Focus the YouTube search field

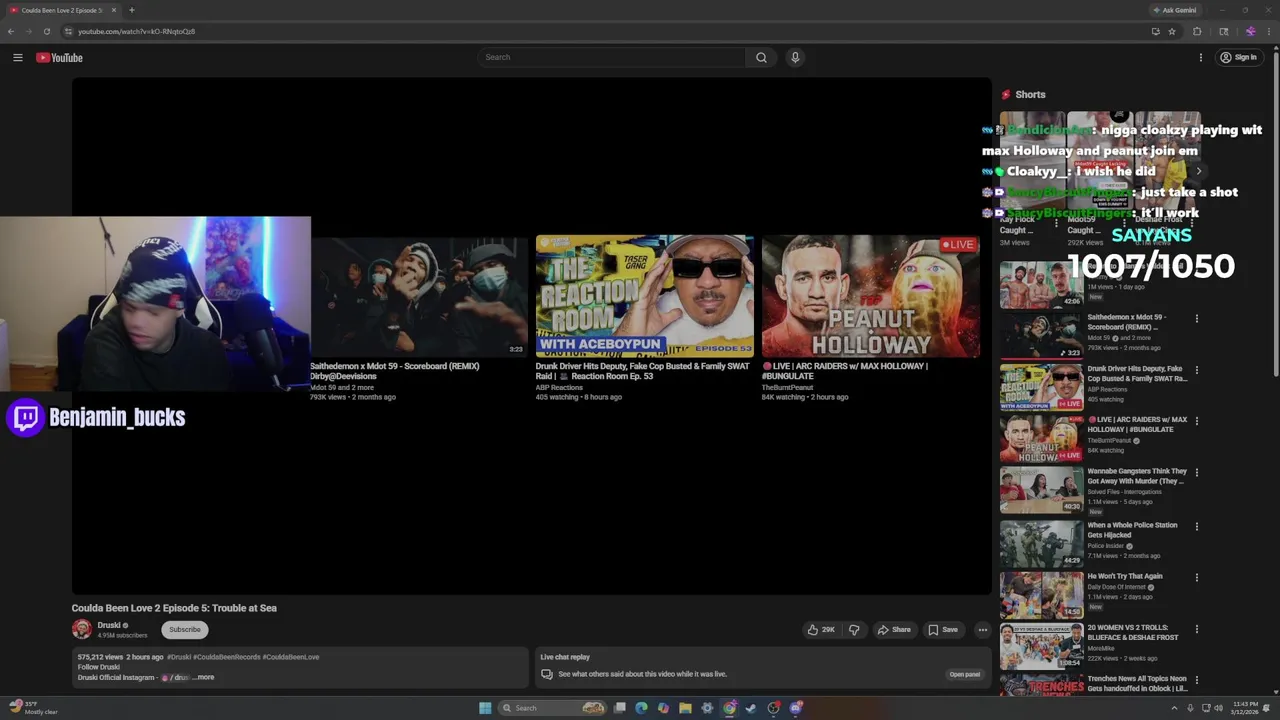pyautogui.click(x=611, y=57)
